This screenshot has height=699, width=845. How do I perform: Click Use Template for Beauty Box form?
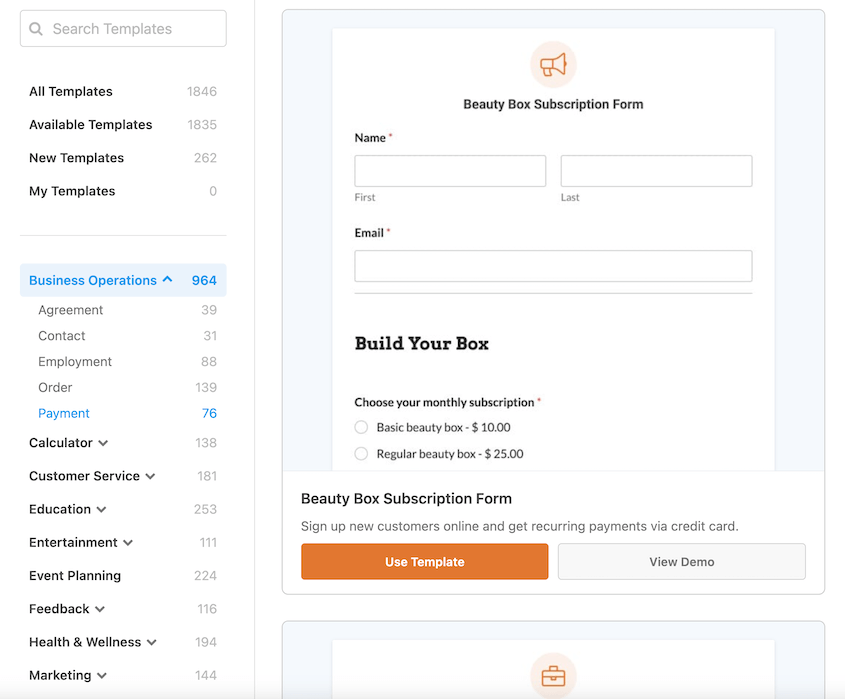pos(425,562)
